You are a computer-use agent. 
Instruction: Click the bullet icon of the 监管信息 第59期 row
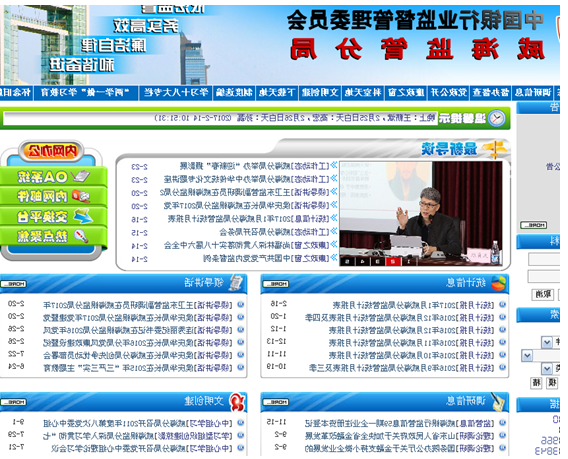[x=502, y=422]
